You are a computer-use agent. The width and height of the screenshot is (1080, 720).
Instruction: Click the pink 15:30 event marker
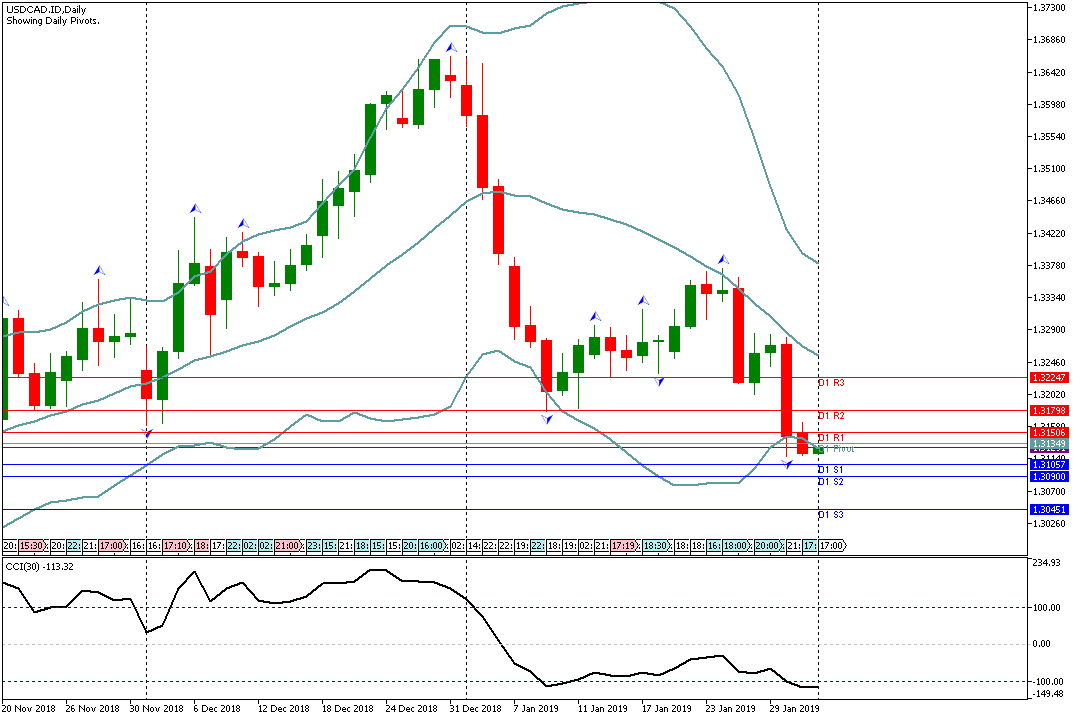[31, 546]
